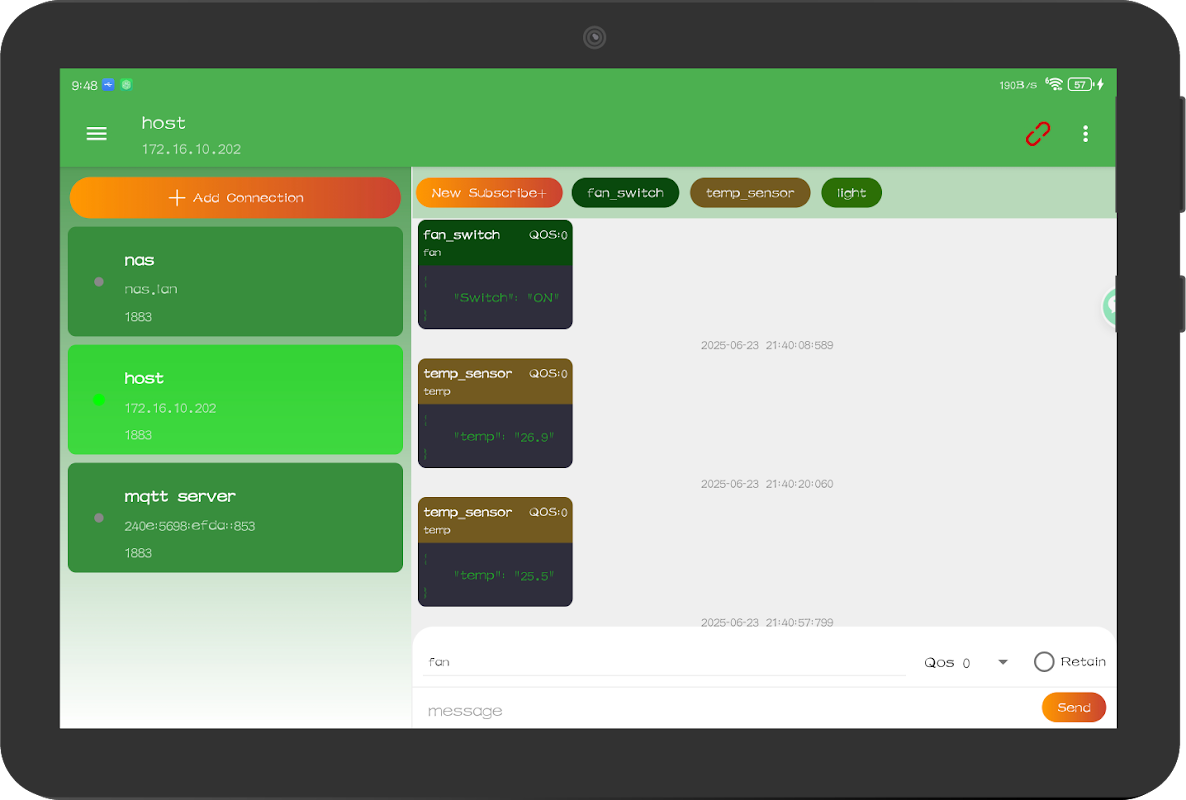The height and width of the screenshot is (800, 1186).
Task: Click the 190B/s network speed indicator
Action: pyautogui.click(x=1018, y=85)
